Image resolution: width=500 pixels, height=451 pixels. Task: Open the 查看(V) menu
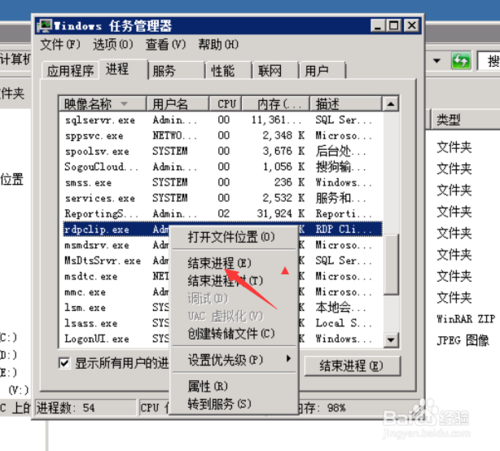click(x=166, y=44)
